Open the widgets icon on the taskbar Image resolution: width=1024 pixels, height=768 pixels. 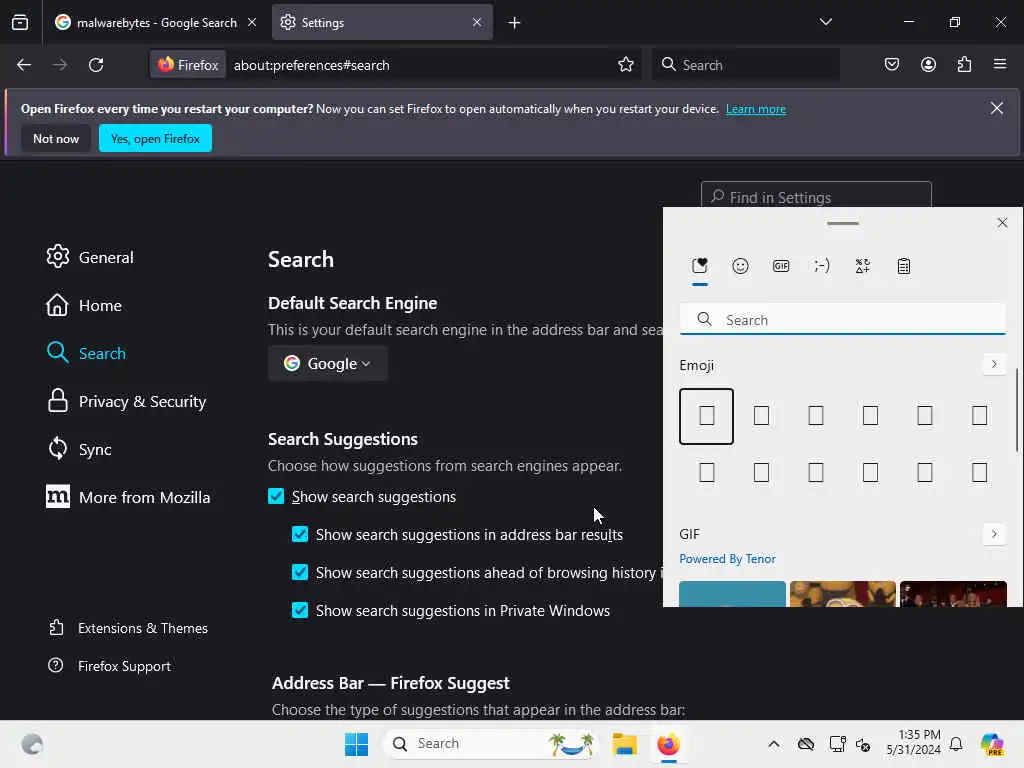click(x=32, y=744)
